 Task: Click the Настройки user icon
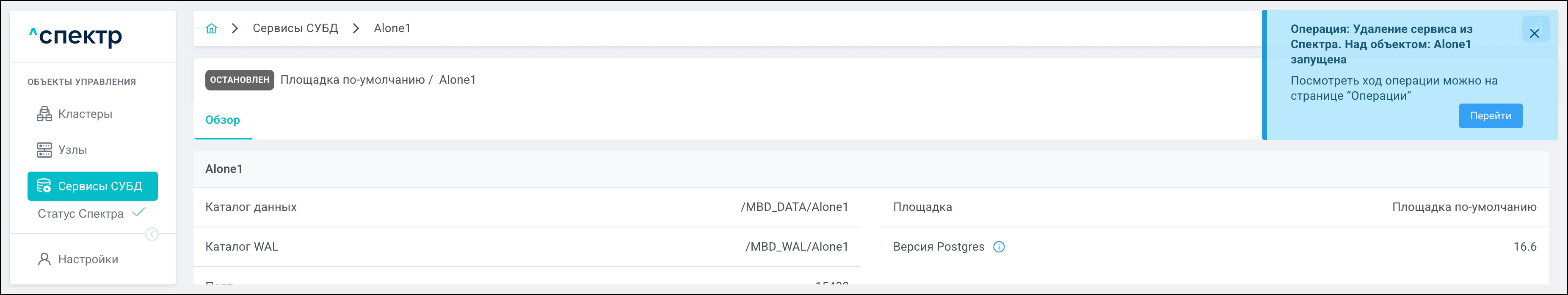click(x=44, y=260)
